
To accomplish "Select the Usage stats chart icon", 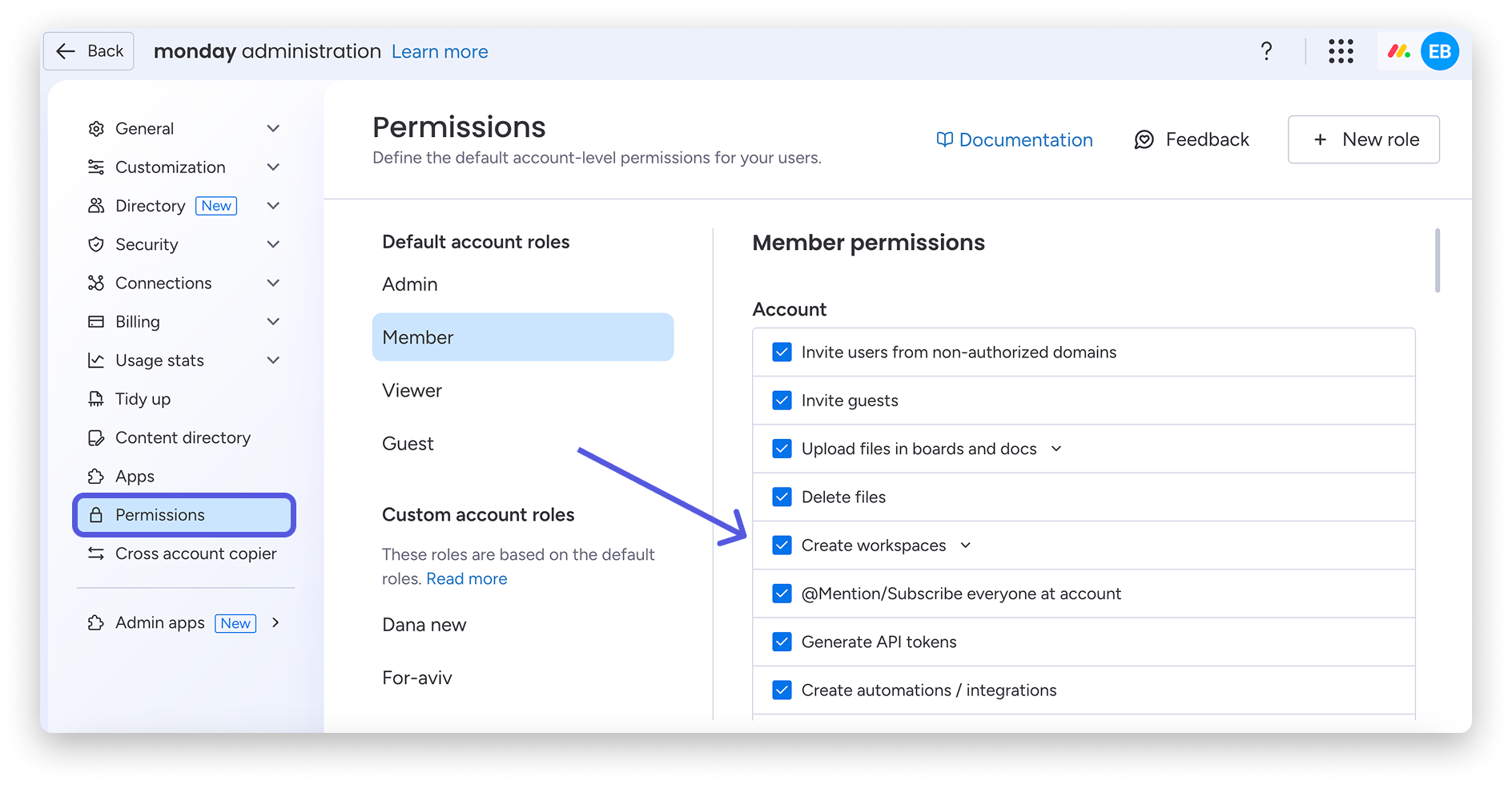I will click(x=96, y=360).
